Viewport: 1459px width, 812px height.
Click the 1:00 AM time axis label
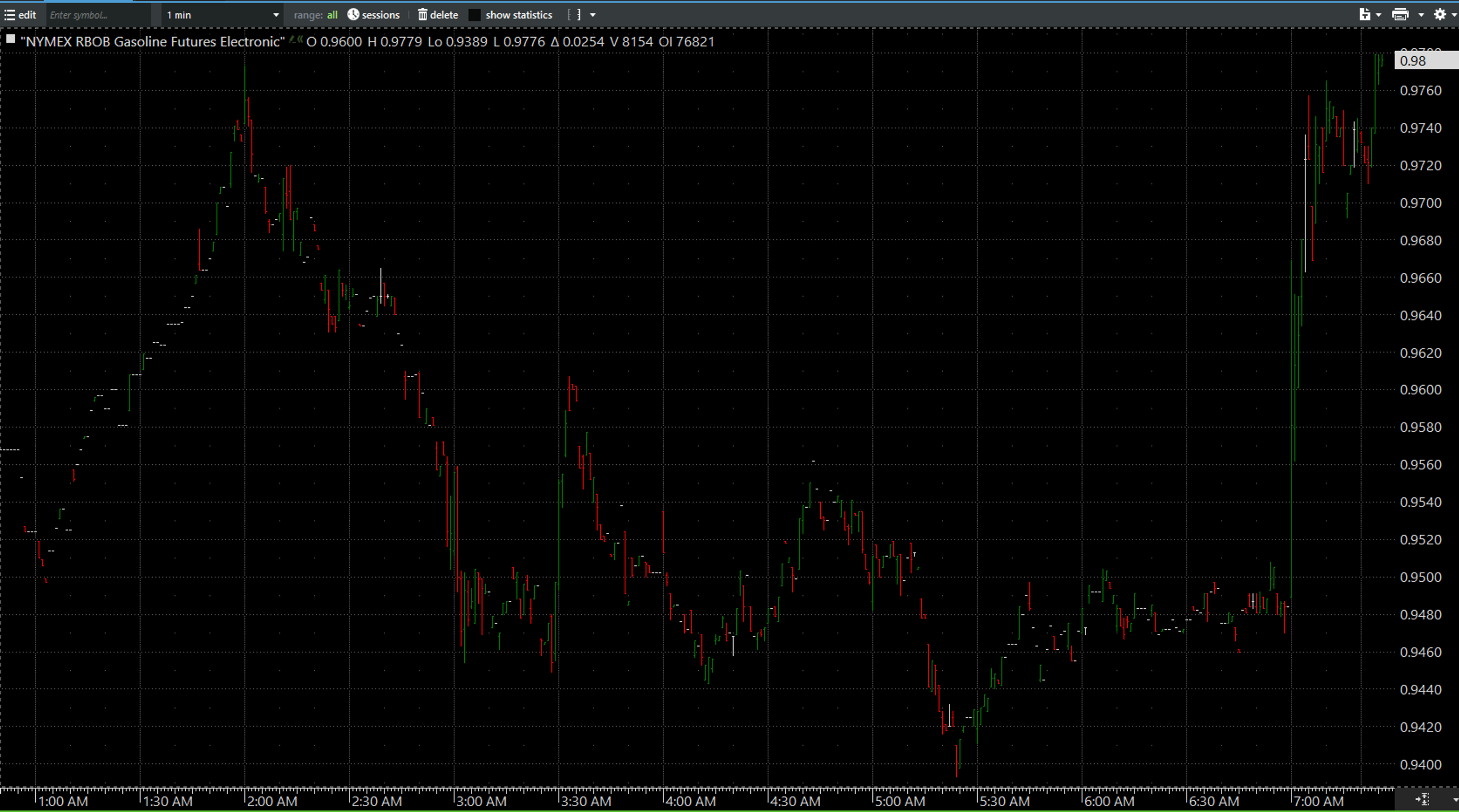pos(63,801)
